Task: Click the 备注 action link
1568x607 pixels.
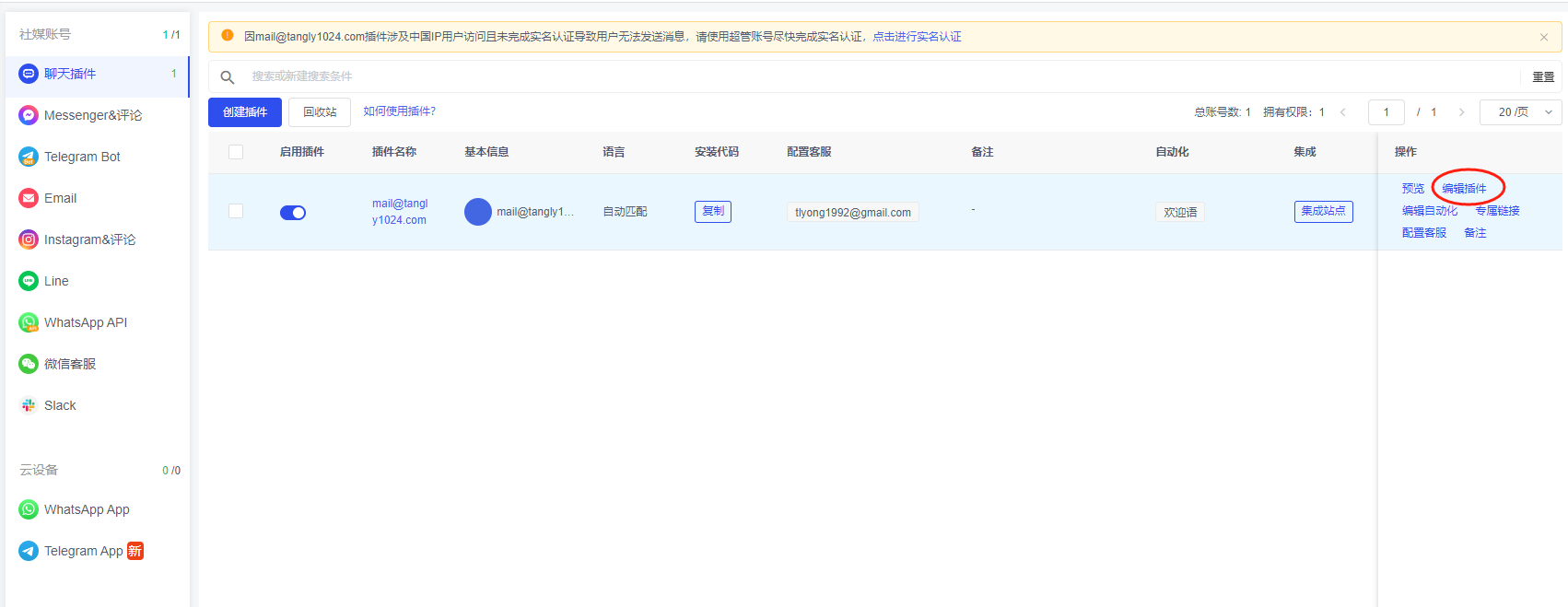Action: coord(1475,233)
